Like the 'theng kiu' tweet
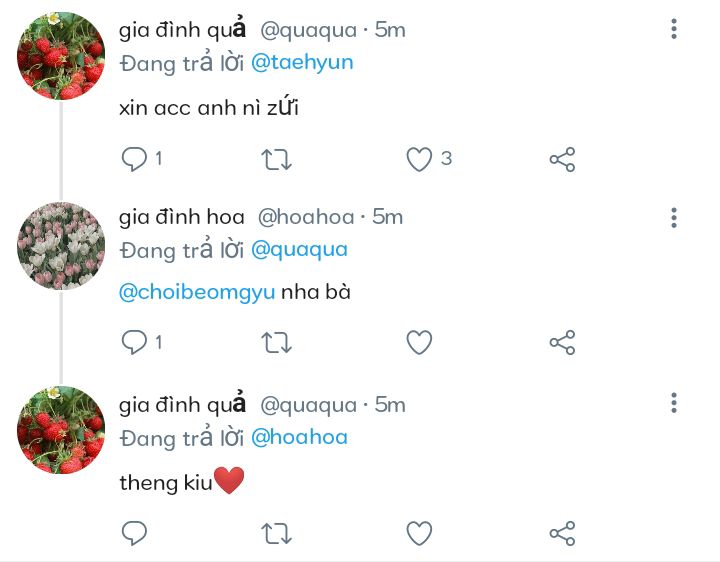 click(419, 533)
